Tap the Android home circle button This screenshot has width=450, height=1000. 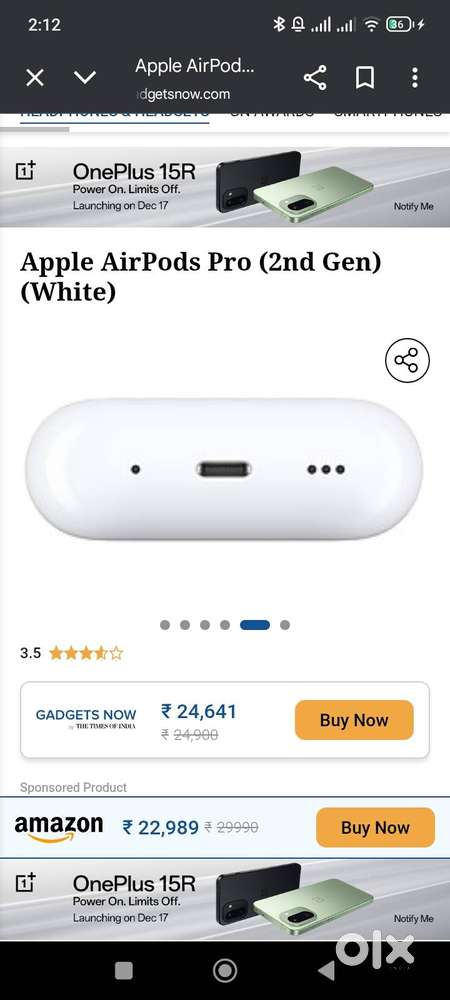(225, 971)
